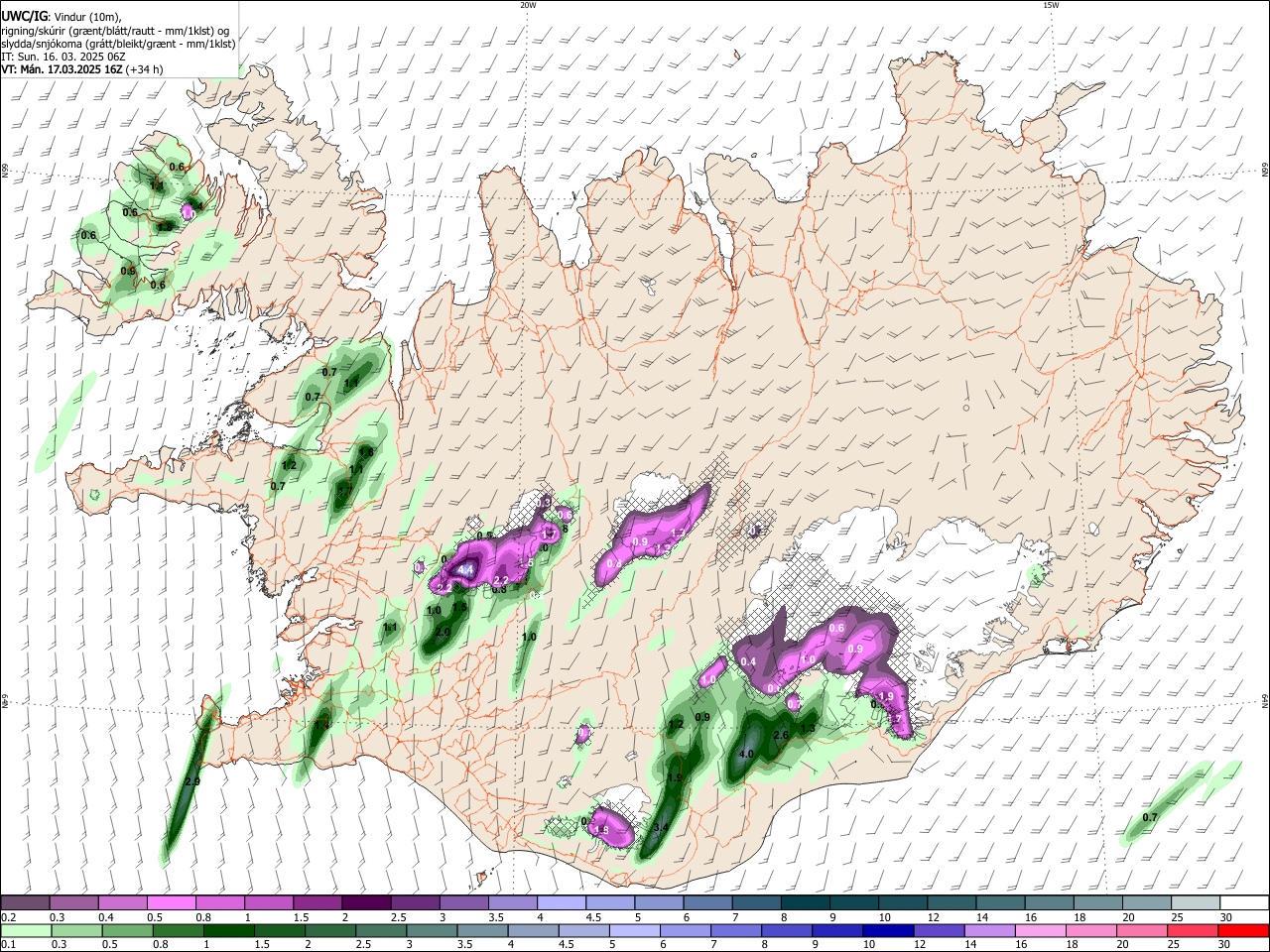Click the "rigning/skúrir (grænt/blátt/rautt - mm/1klst) og" line
Screen dimensions: 1270x952
click(x=115, y=30)
